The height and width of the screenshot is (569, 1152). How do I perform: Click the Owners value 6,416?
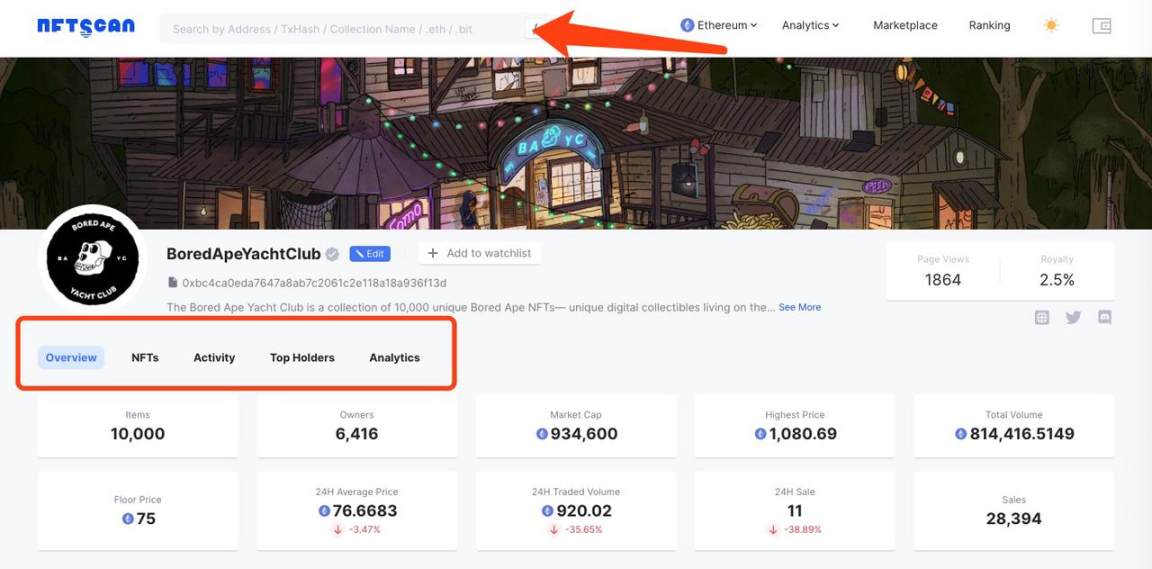(356, 434)
